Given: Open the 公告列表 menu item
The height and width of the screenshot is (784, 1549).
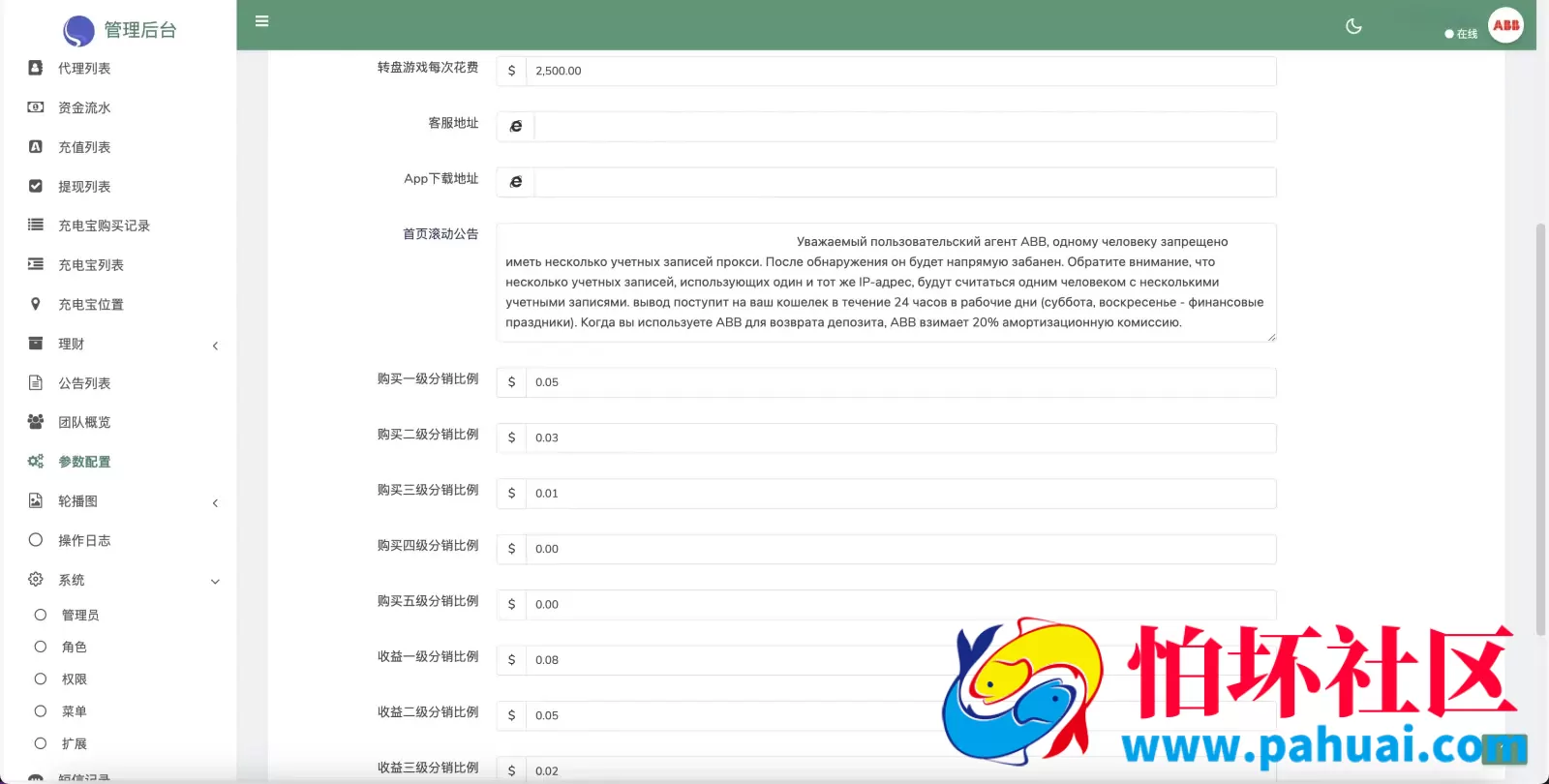Looking at the screenshot, I should (x=84, y=383).
